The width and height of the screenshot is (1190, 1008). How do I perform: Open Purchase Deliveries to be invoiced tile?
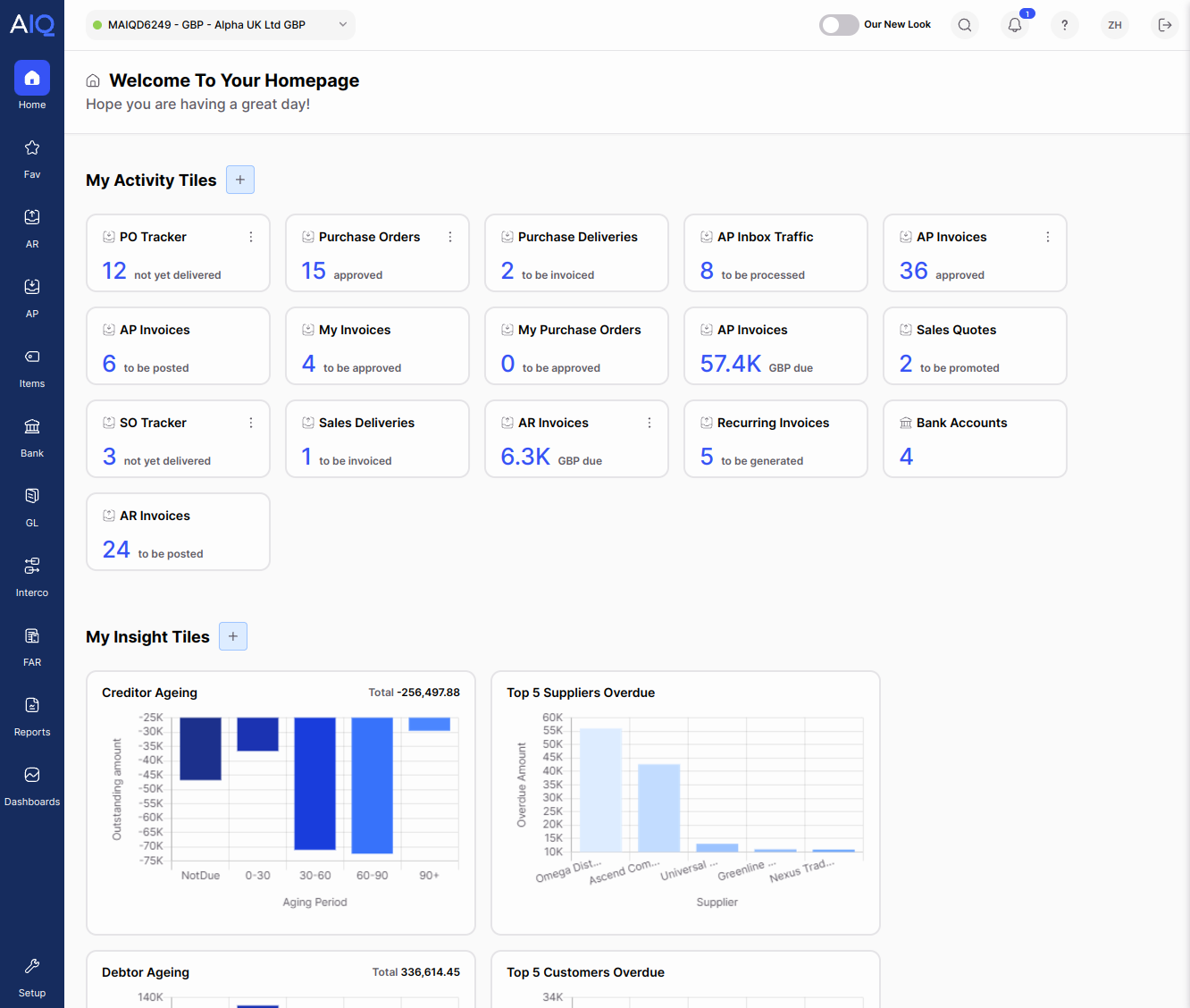pos(576,253)
